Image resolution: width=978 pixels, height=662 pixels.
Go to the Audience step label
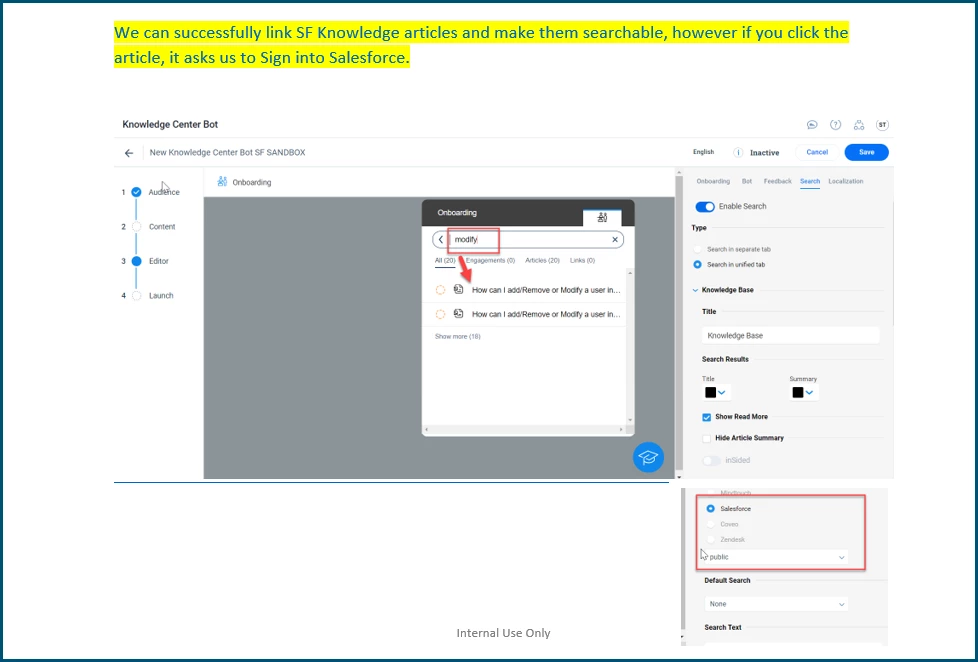coord(164,192)
